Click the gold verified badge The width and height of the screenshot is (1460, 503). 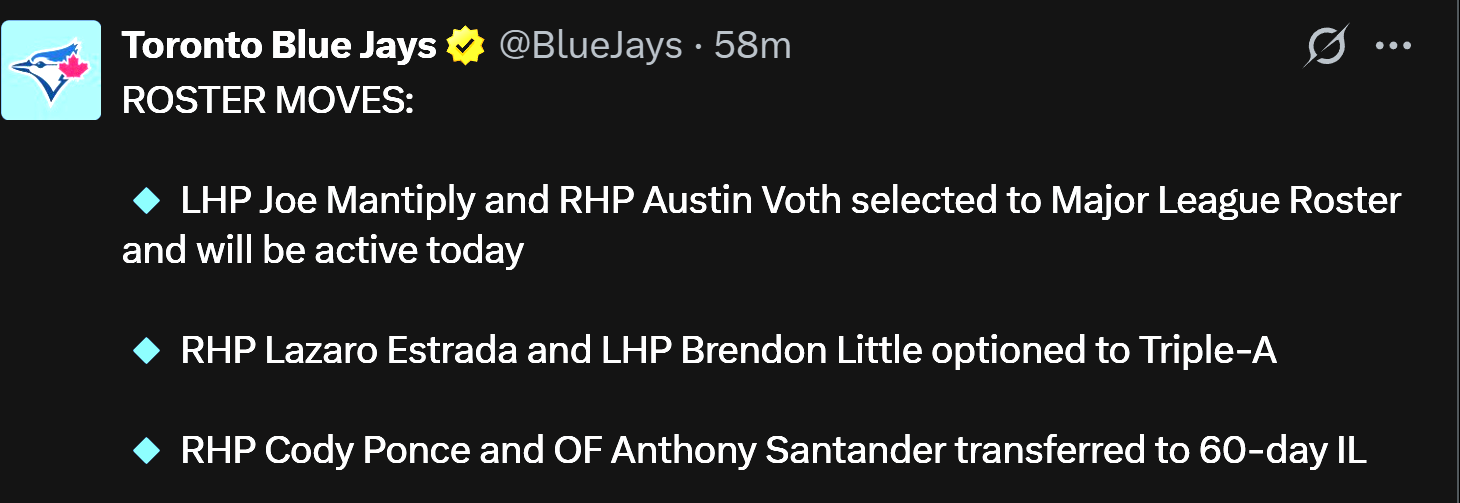tap(465, 45)
